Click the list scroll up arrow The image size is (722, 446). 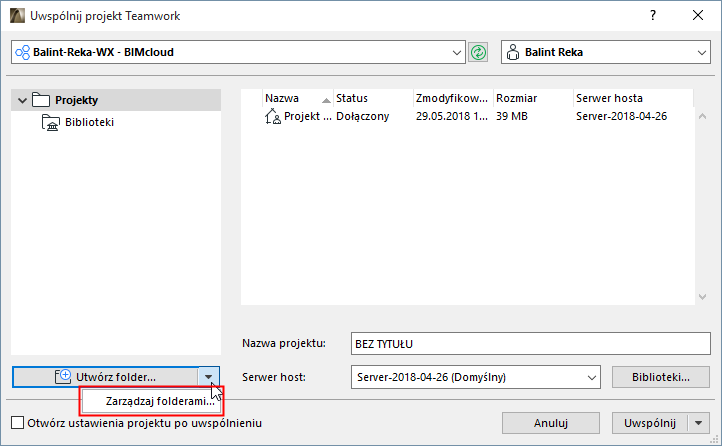pyautogui.click(x=702, y=116)
